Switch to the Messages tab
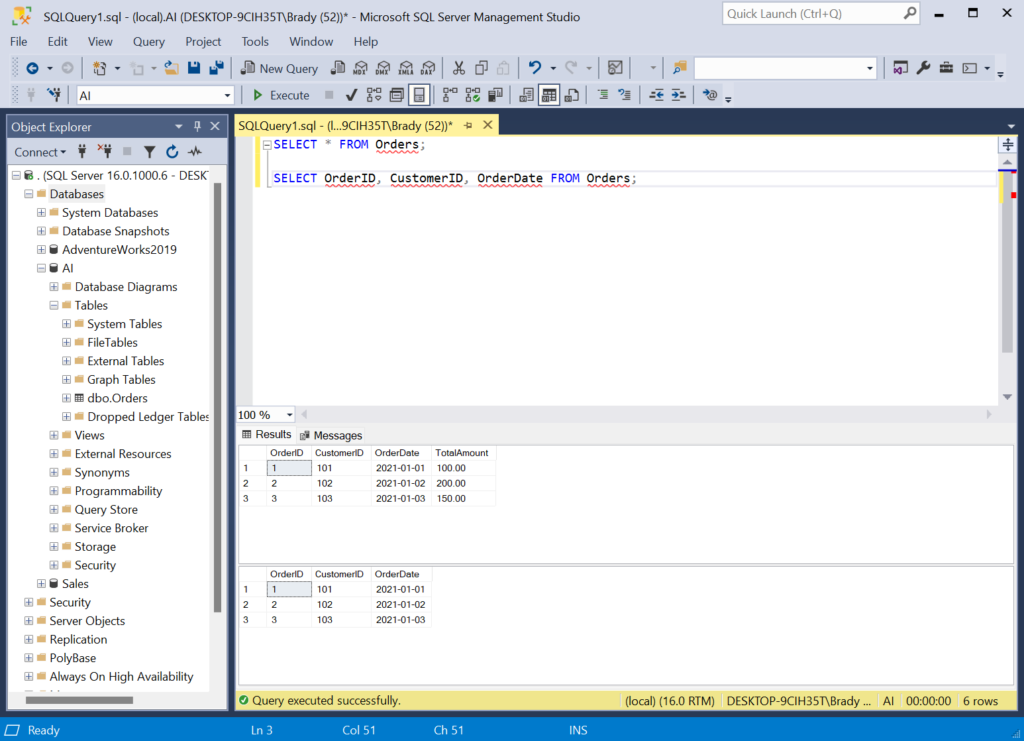Screen dimensions: 1024x741 pos(331,435)
